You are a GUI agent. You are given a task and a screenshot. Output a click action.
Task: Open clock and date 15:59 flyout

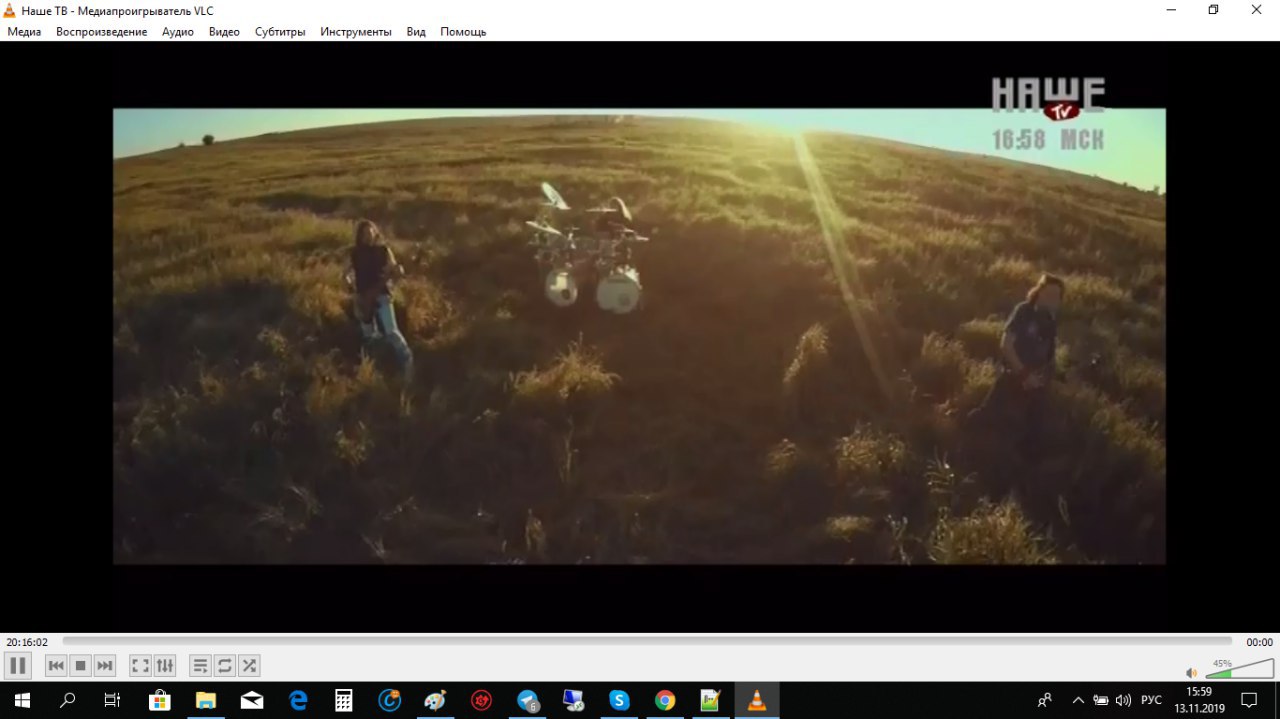tap(1199, 700)
